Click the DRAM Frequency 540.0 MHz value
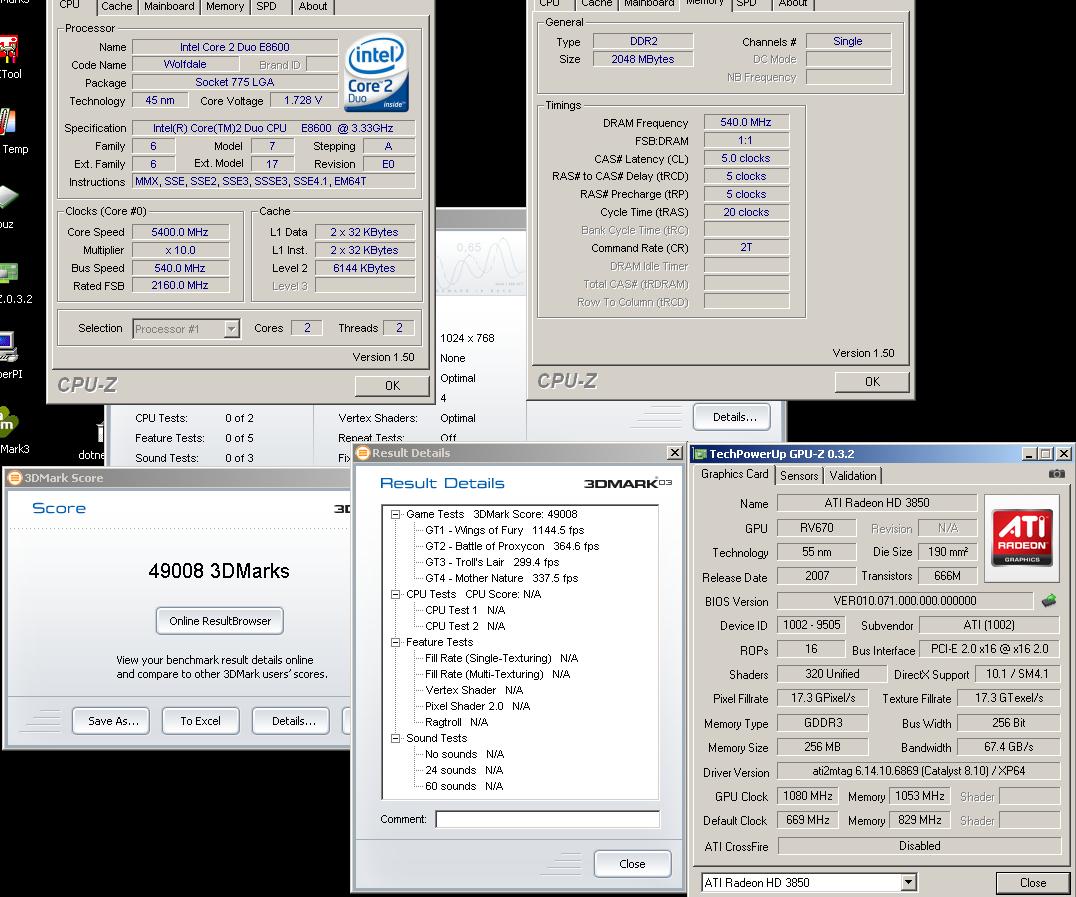This screenshot has height=897, width=1076. tap(746, 122)
